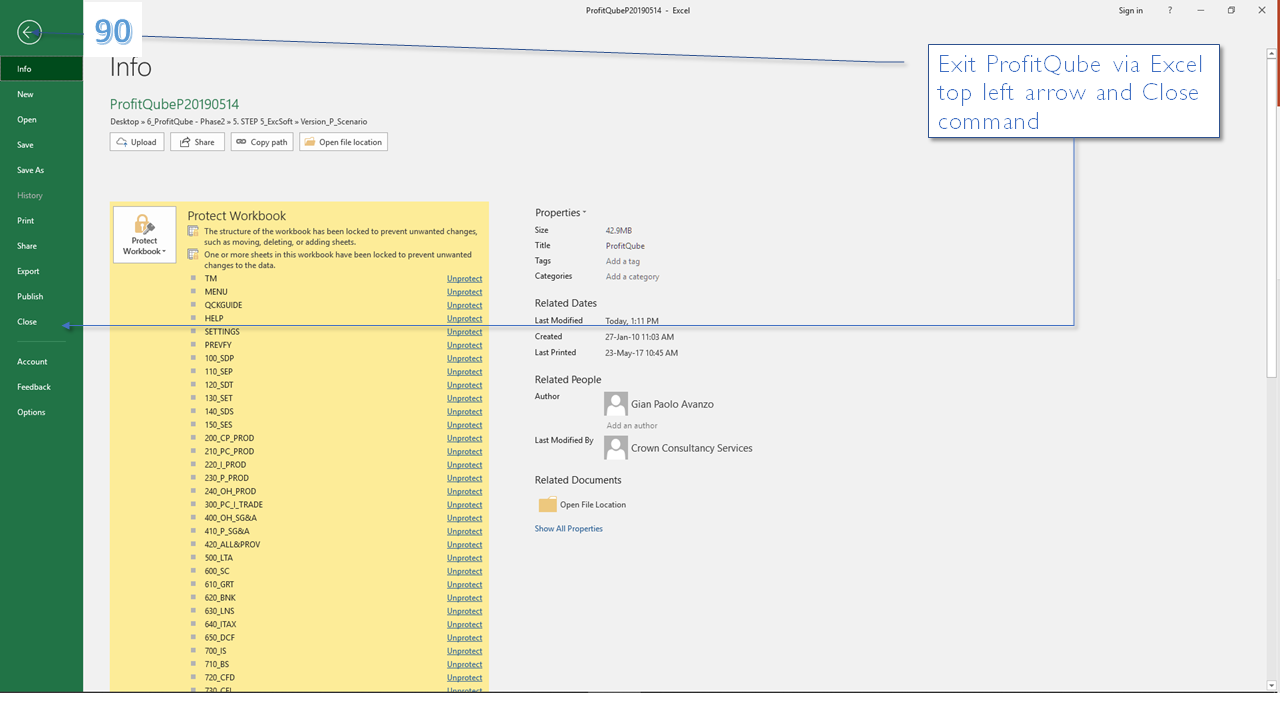Open Options in the backstage menu
The height and width of the screenshot is (720, 1280).
pyautogui.click(x=41, y=412)
